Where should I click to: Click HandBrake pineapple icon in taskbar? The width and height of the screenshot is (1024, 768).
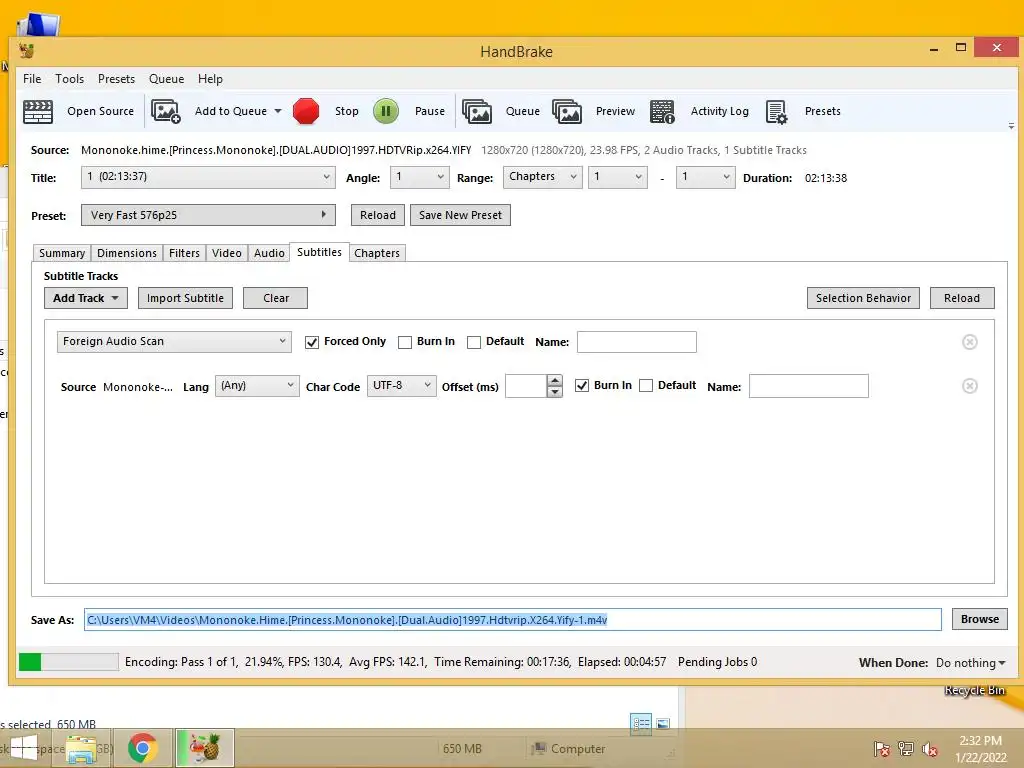[204, 748]
